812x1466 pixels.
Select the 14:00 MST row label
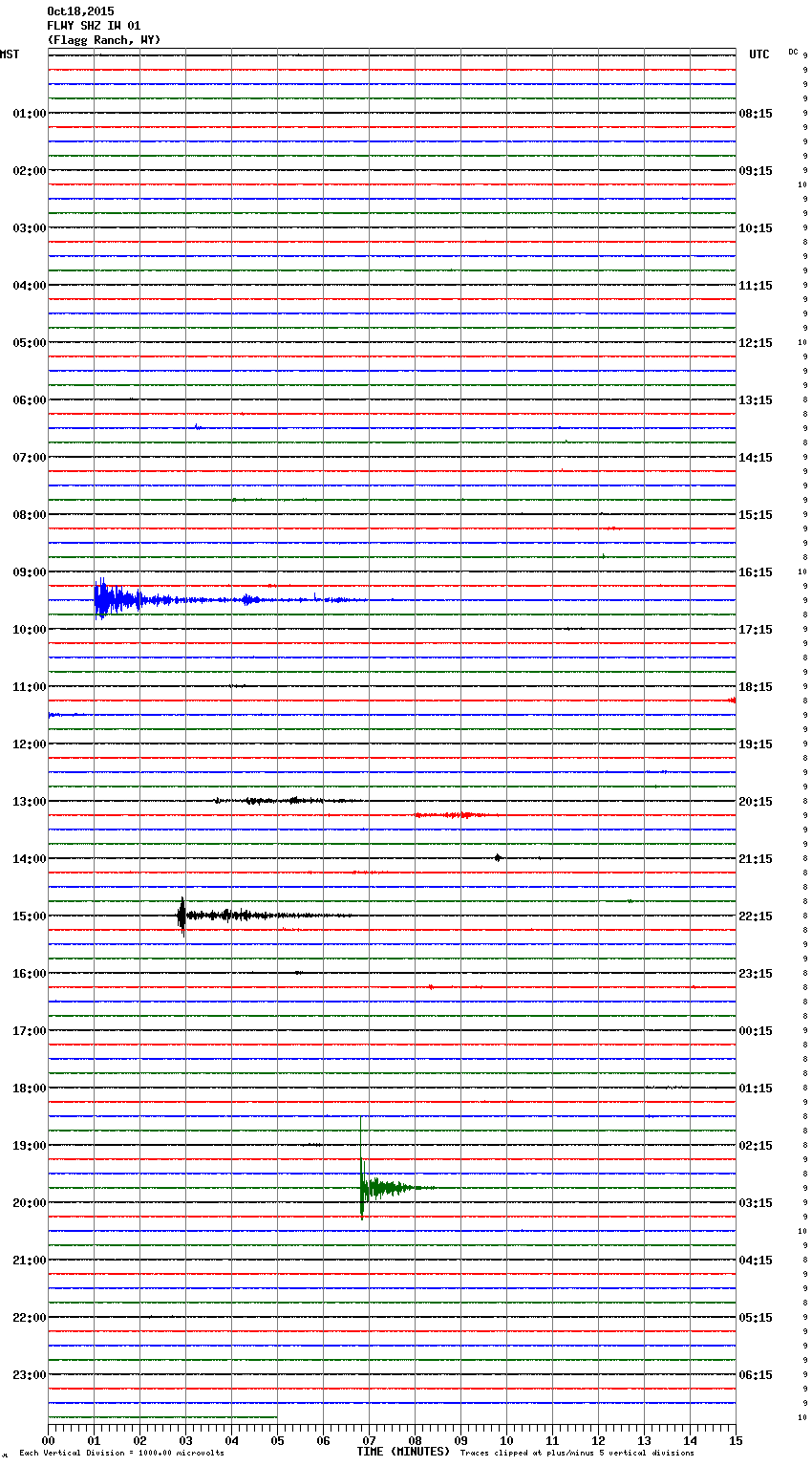(30, 859)
